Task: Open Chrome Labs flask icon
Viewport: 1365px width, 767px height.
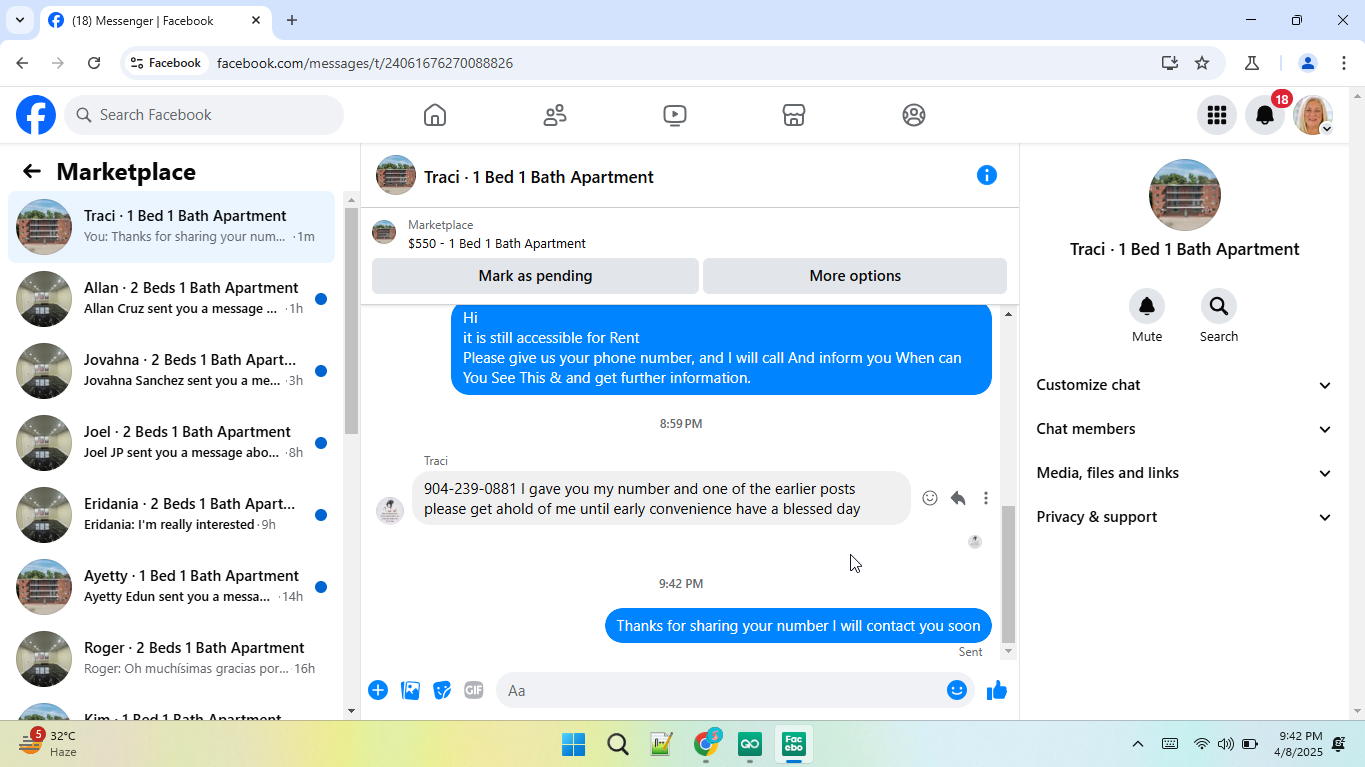Action: coord(1252,63)
